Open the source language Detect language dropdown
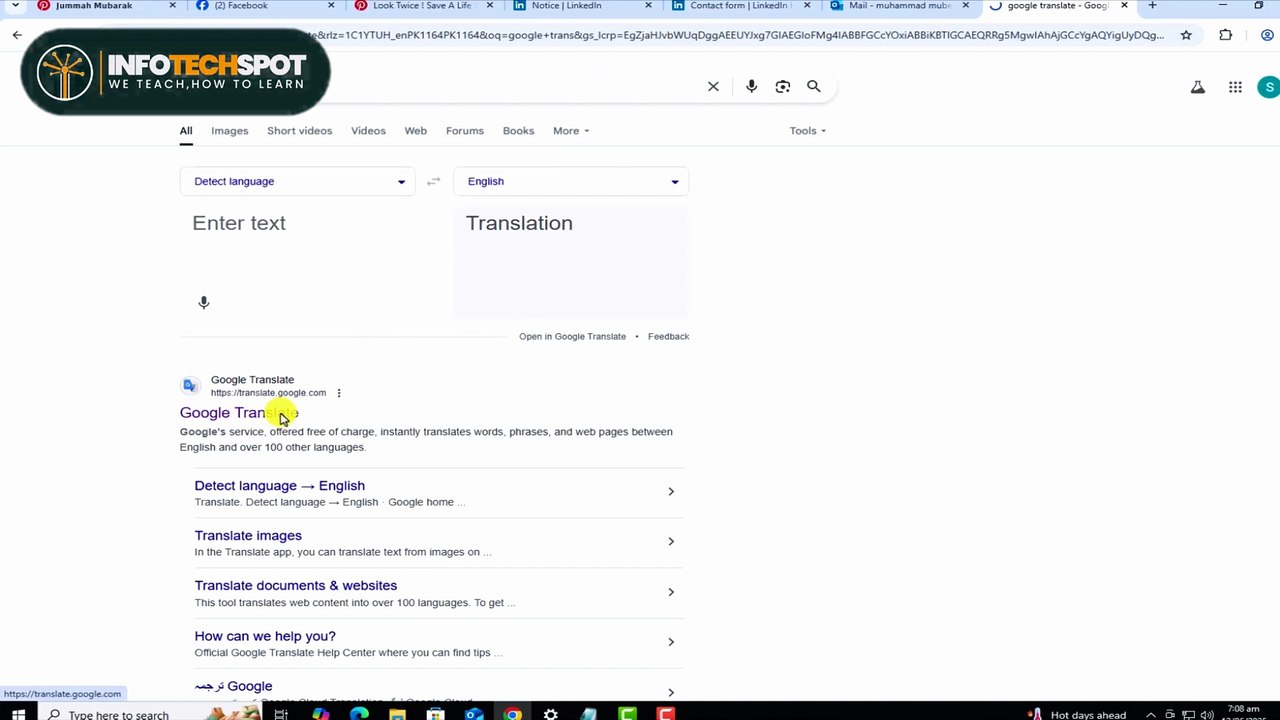The image size is (1280, 720). (x=298, y=181)
